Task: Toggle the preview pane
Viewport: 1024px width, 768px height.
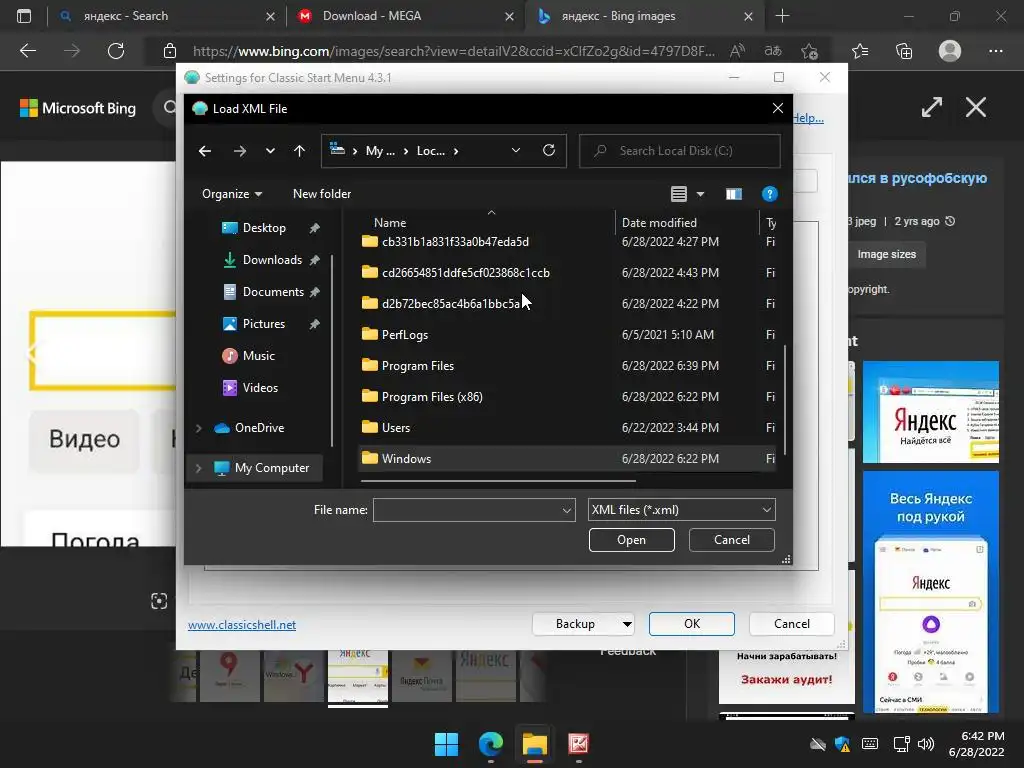Action: pyautogui.click(x=733, y=194)
